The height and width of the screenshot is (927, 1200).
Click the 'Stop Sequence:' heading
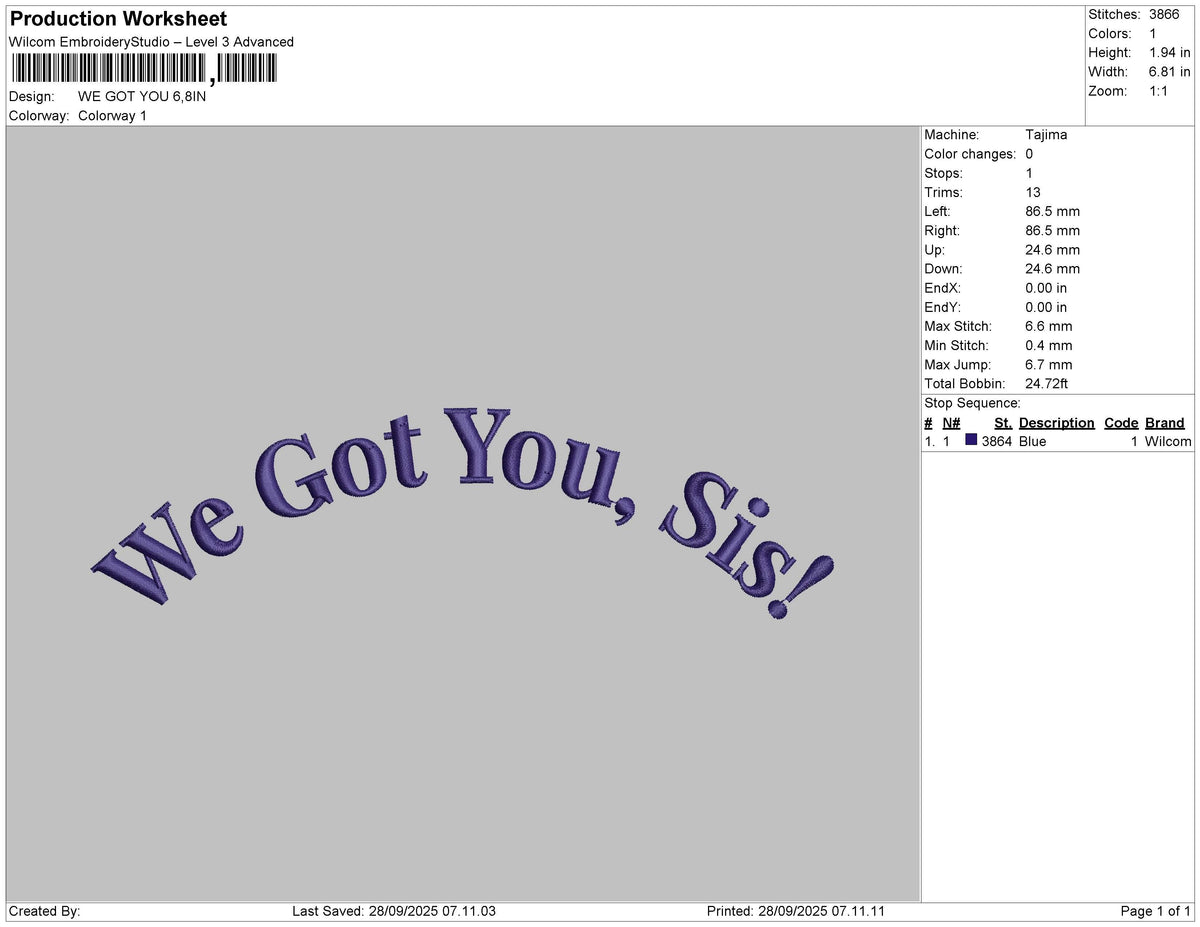pyautogui.click(x=972, y=403)
